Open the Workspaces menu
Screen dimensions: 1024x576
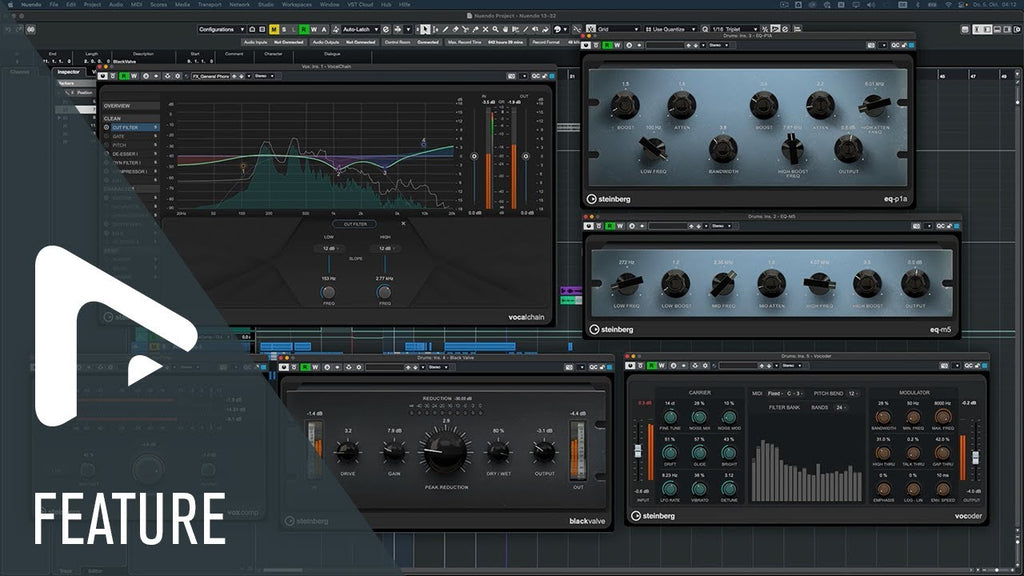click(x=296, y=5)
